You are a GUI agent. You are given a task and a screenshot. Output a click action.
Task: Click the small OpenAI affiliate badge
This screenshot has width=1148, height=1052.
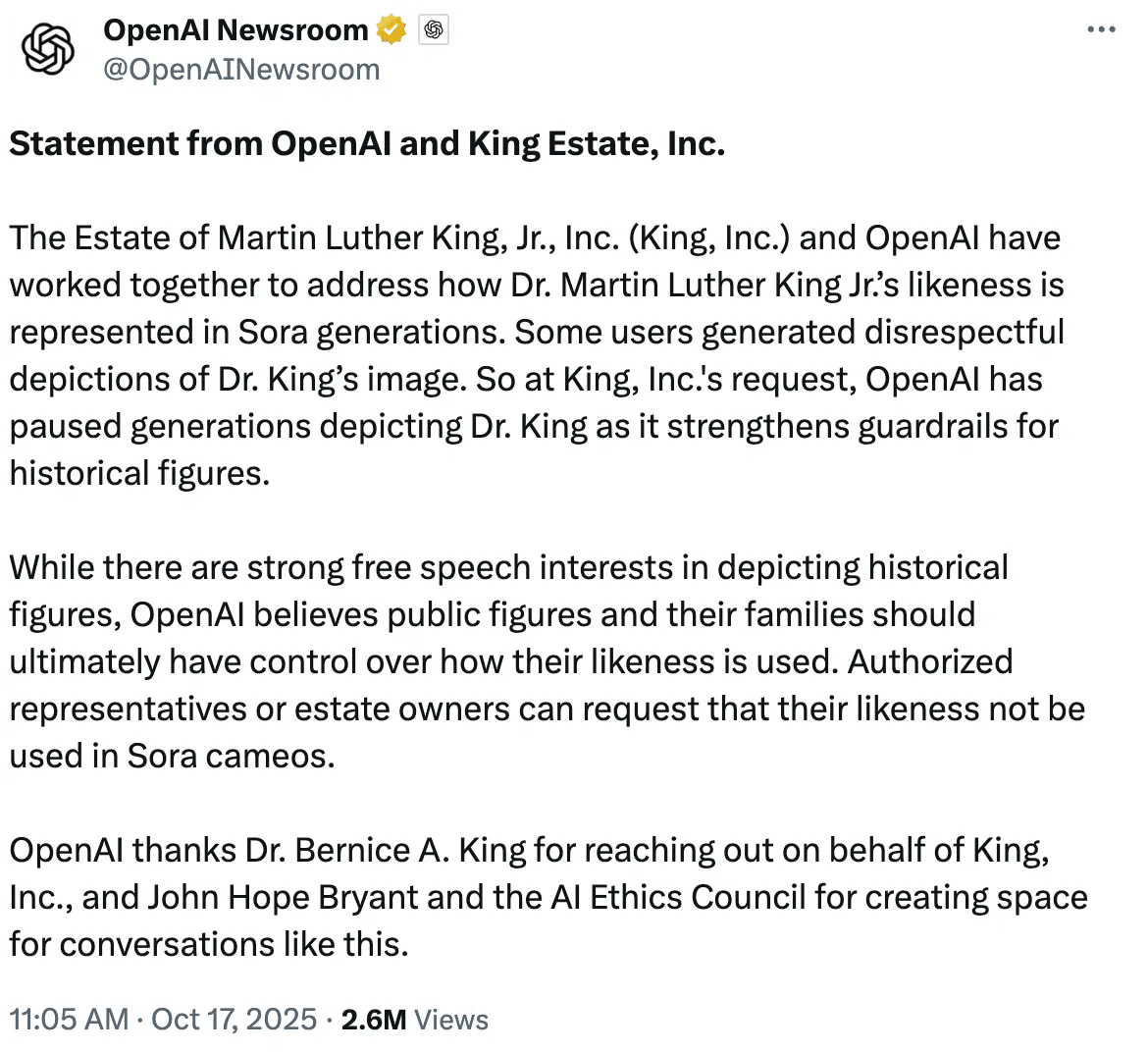point(434,30)
